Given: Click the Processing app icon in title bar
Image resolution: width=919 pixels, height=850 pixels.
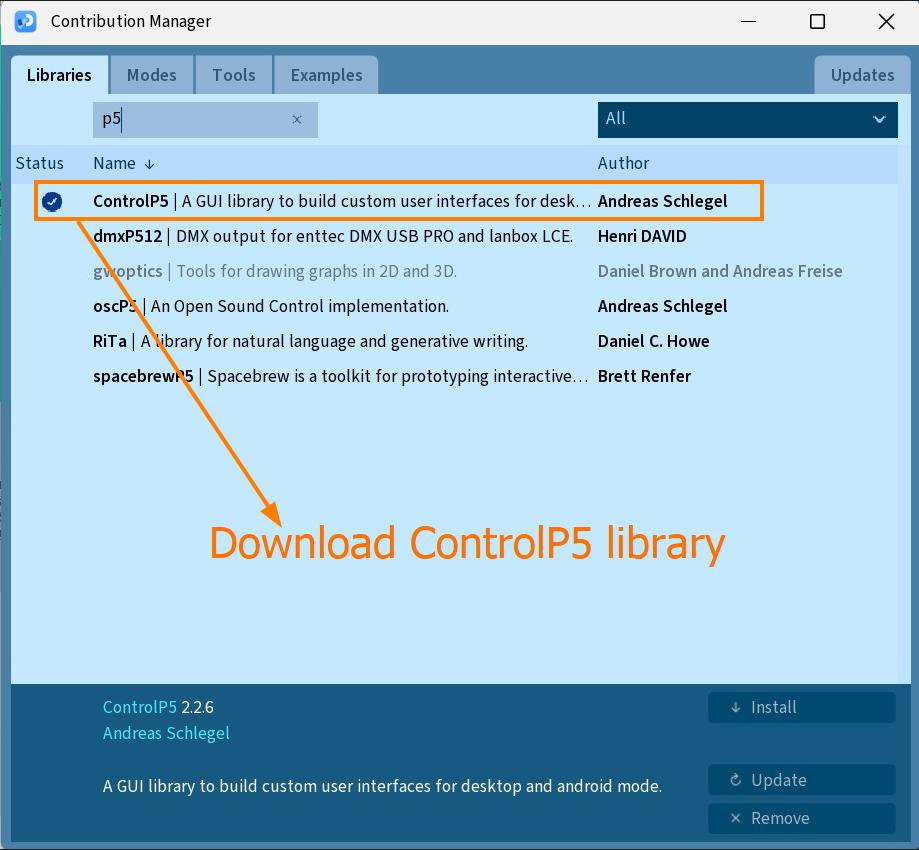Looking at the screenshot, I should 25,22.
